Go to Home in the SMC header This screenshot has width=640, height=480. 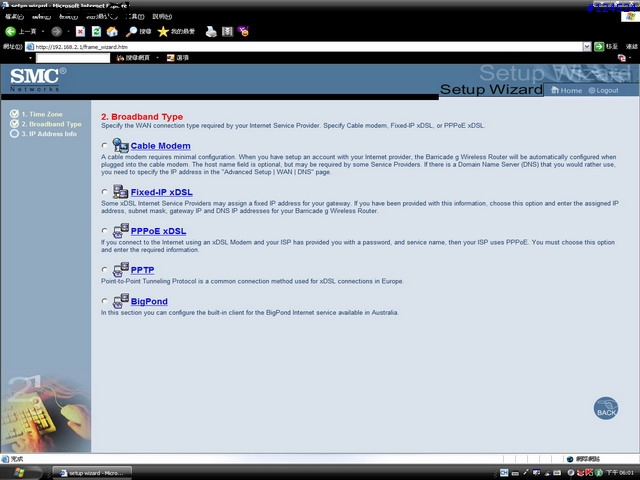[567, 90]
